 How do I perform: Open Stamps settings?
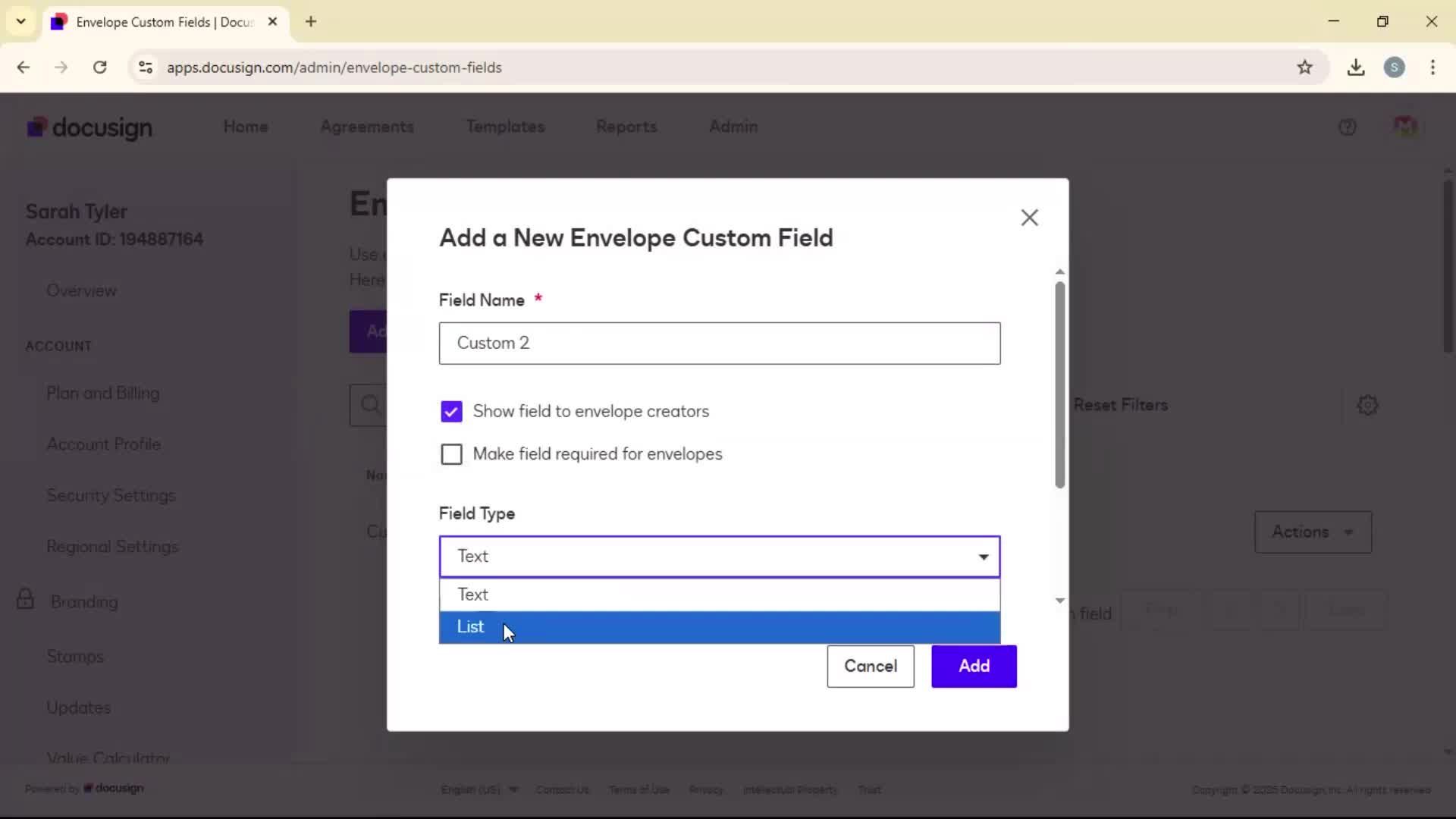[x=75, y=656]
